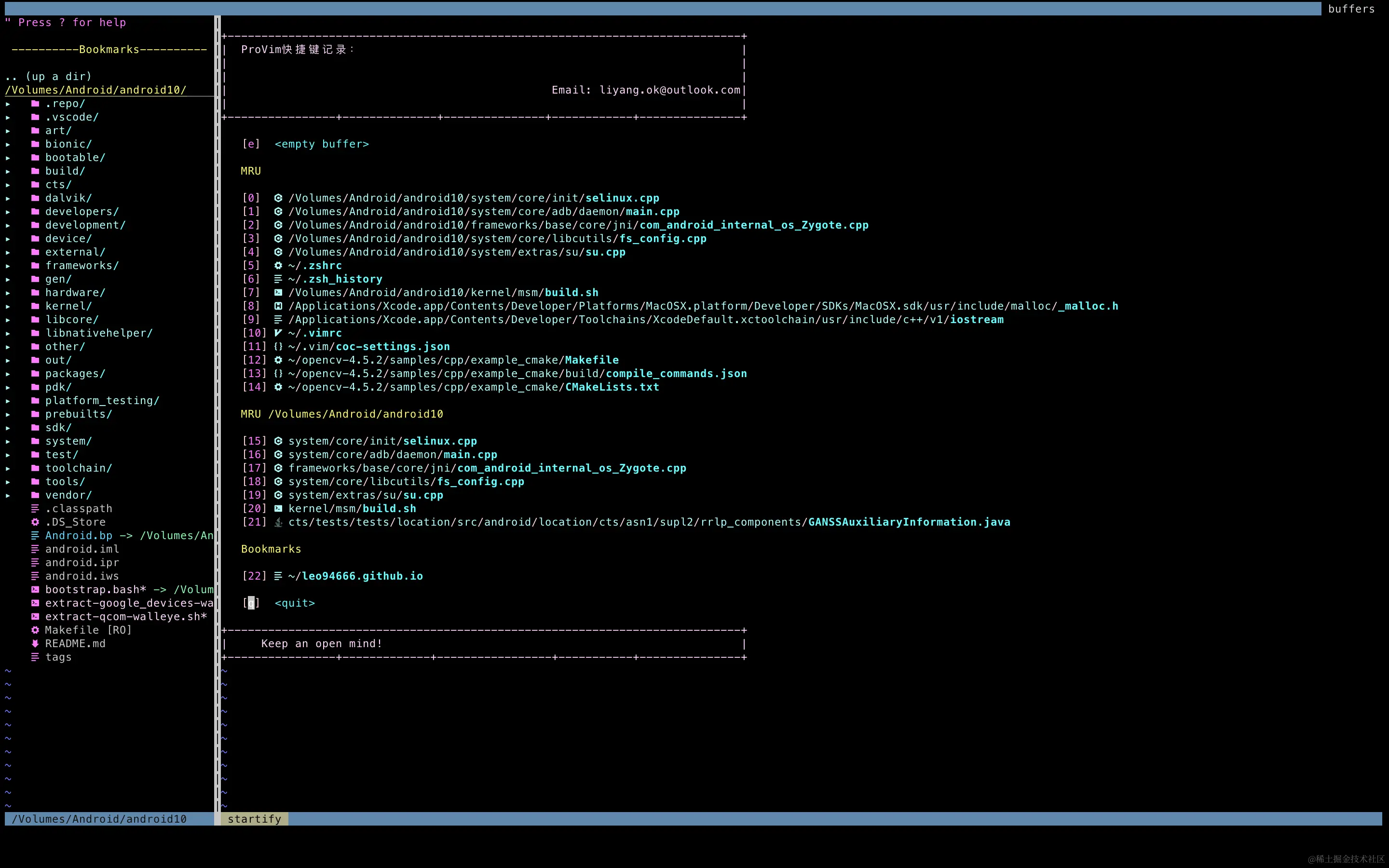Expand the .repo/ folder arrow
This screenshot has height=868, width=1389.
click(x=8, y=104)
